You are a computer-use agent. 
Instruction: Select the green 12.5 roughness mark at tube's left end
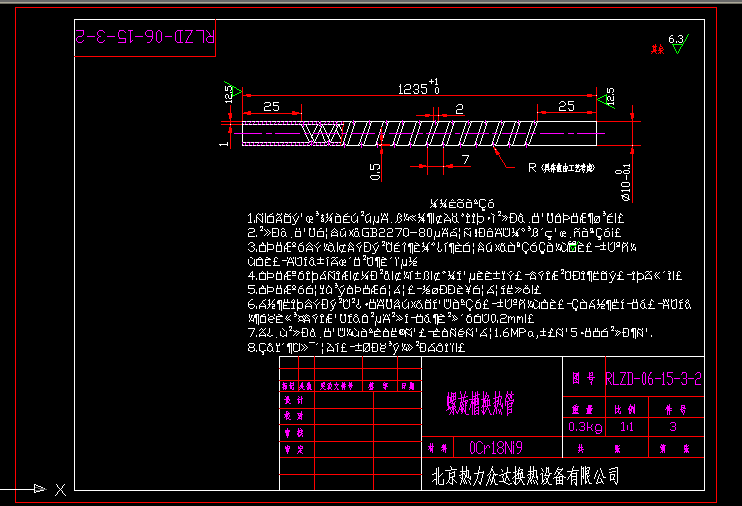pyautogui.click(x=231, y=92)
